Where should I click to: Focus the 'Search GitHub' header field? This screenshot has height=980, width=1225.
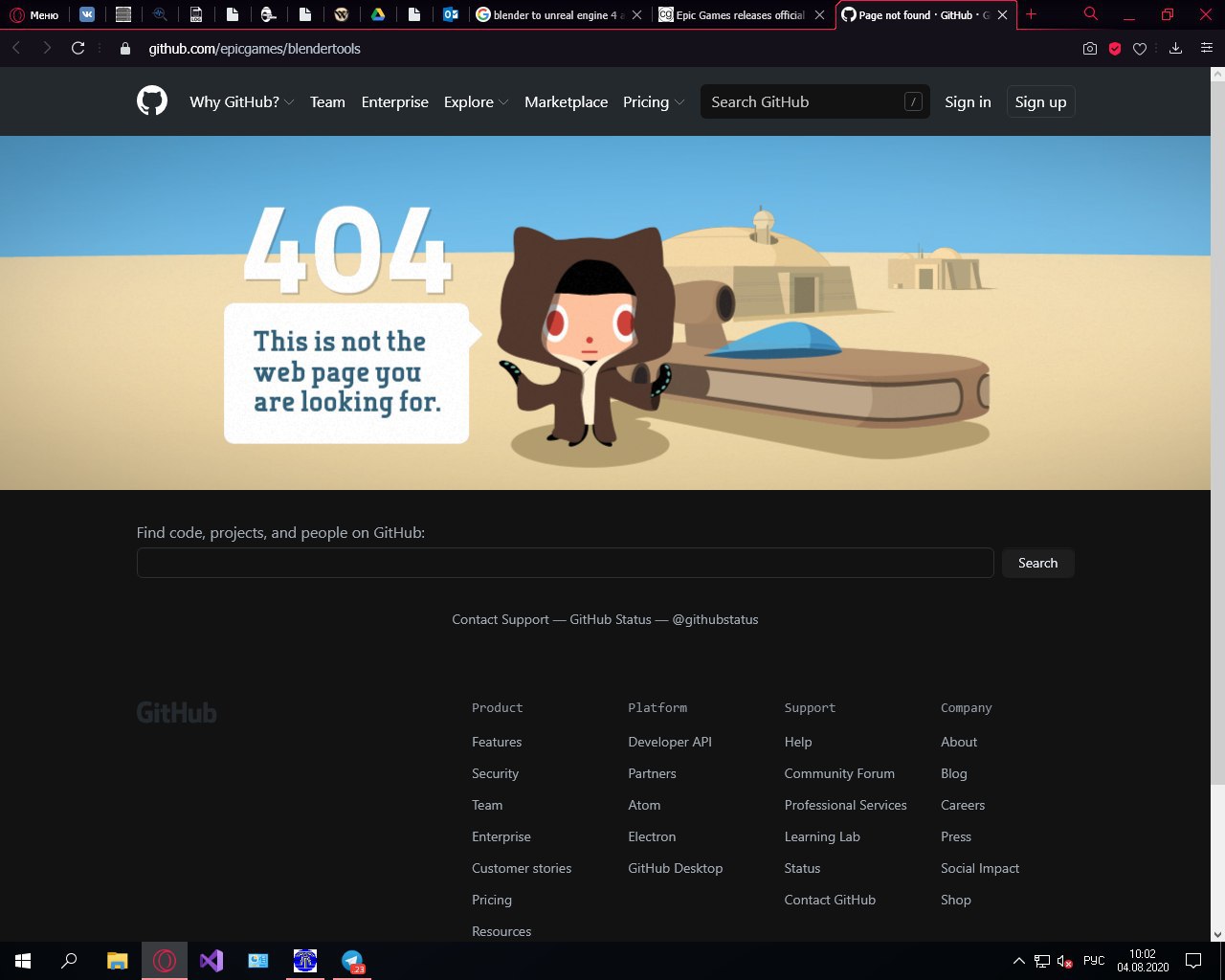coord(815,101)
